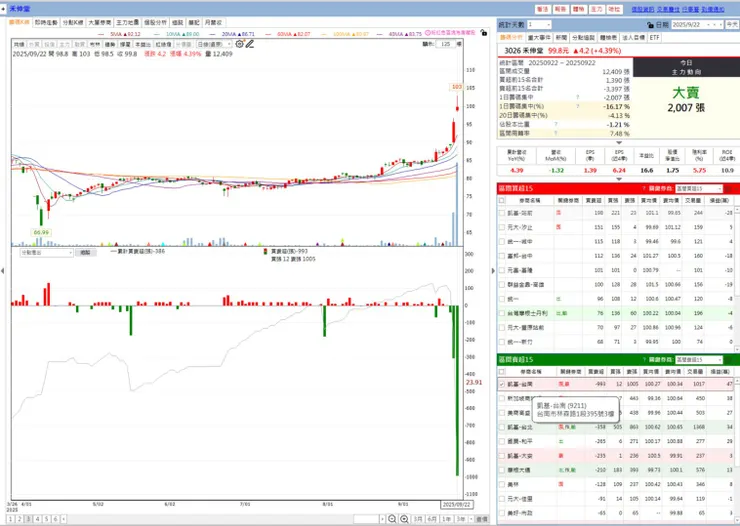The width and height of the screenshot is (740, 526).
Task: Click the 主力 button in top bar
Action: pyautogui.click(x=597, y=9)
